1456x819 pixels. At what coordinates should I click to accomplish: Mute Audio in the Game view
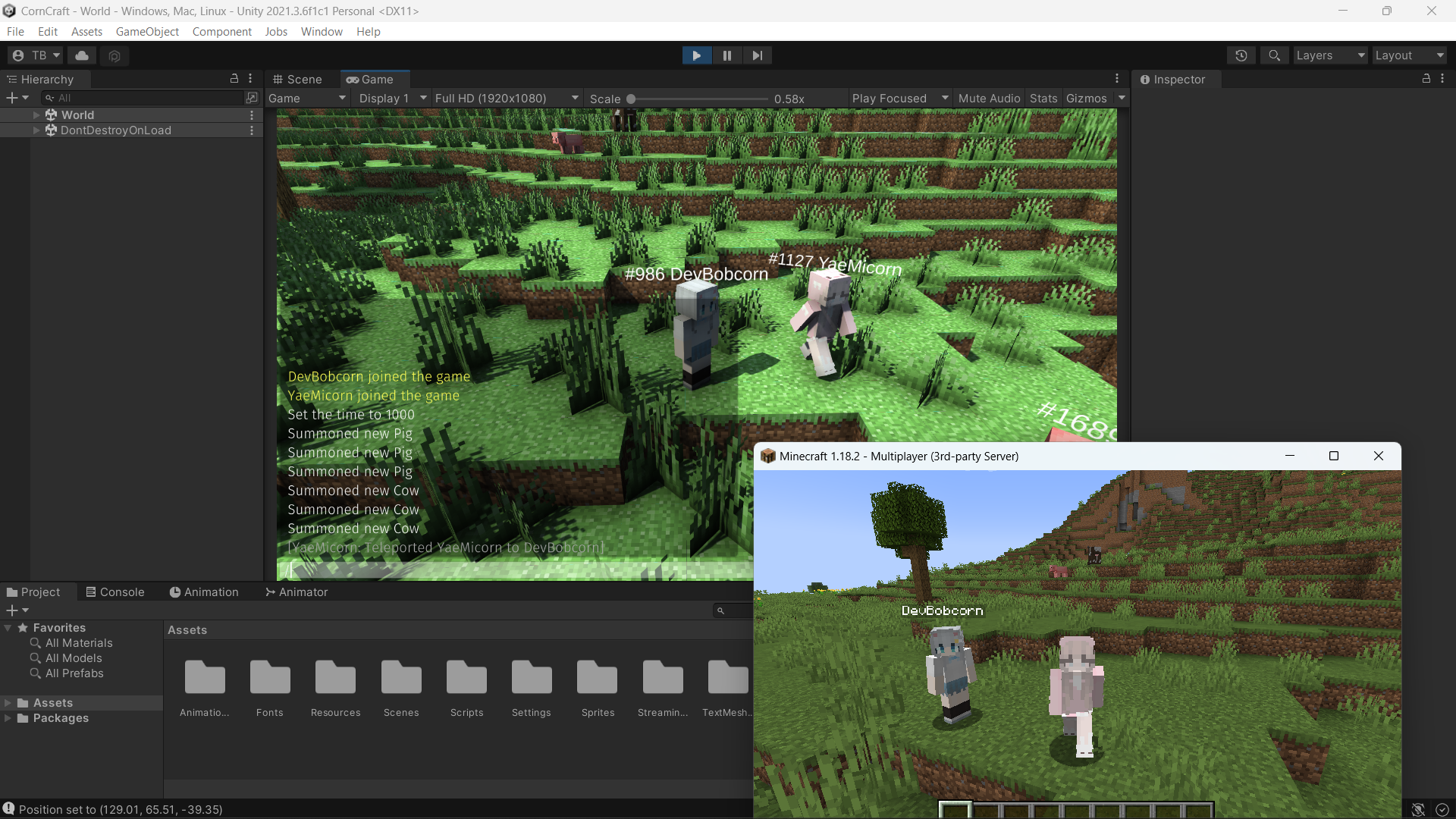[x=989, y=98]
